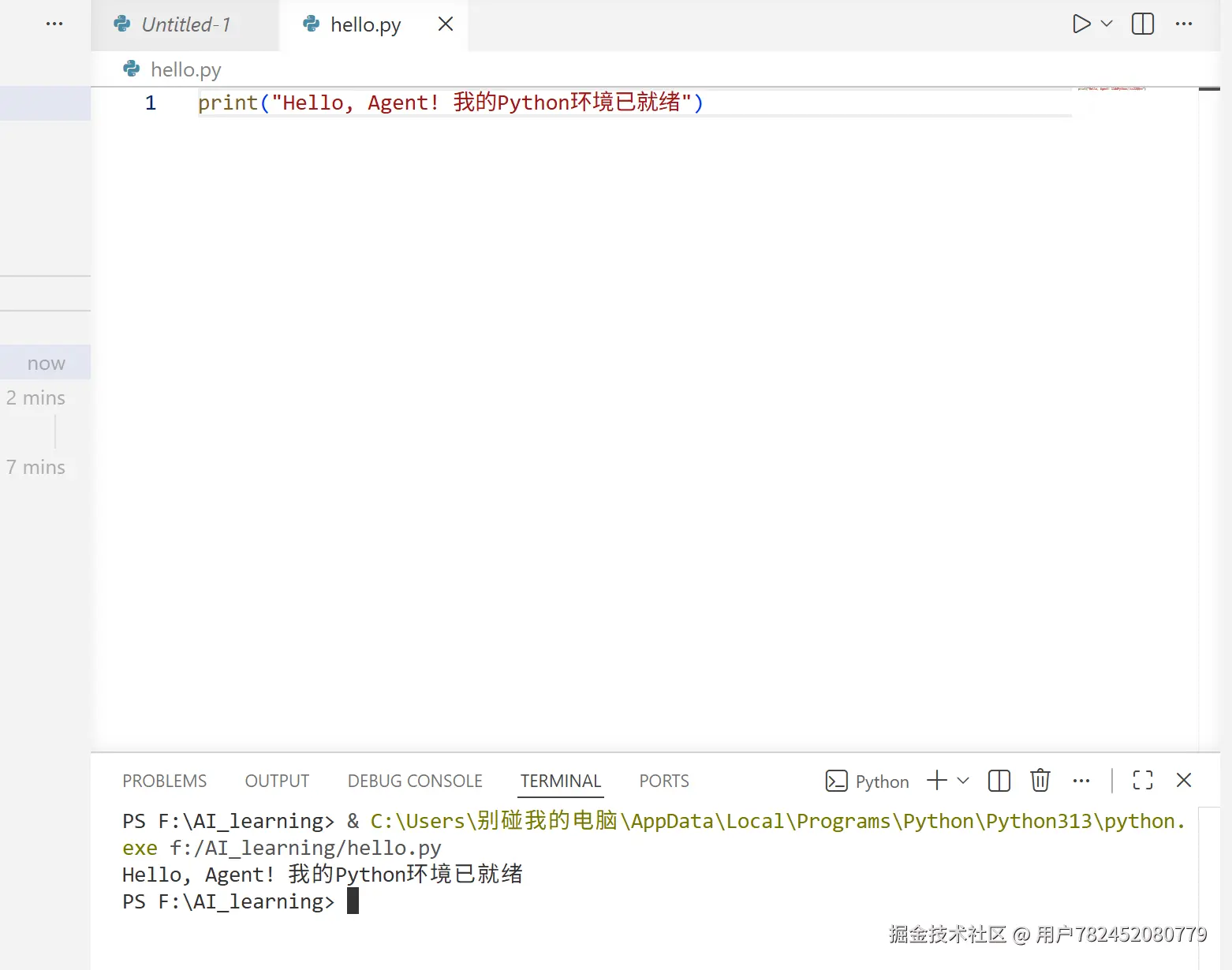Screen dimensions: 1232x970
Task: Create a new terminal
Action: tap(935, 781)
